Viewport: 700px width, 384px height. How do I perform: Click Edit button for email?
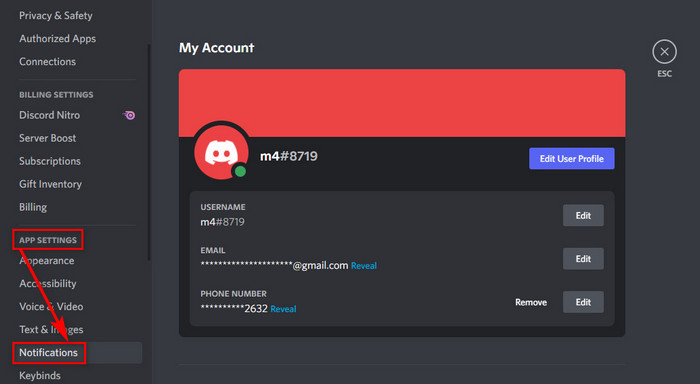click(x=583, y=259)
